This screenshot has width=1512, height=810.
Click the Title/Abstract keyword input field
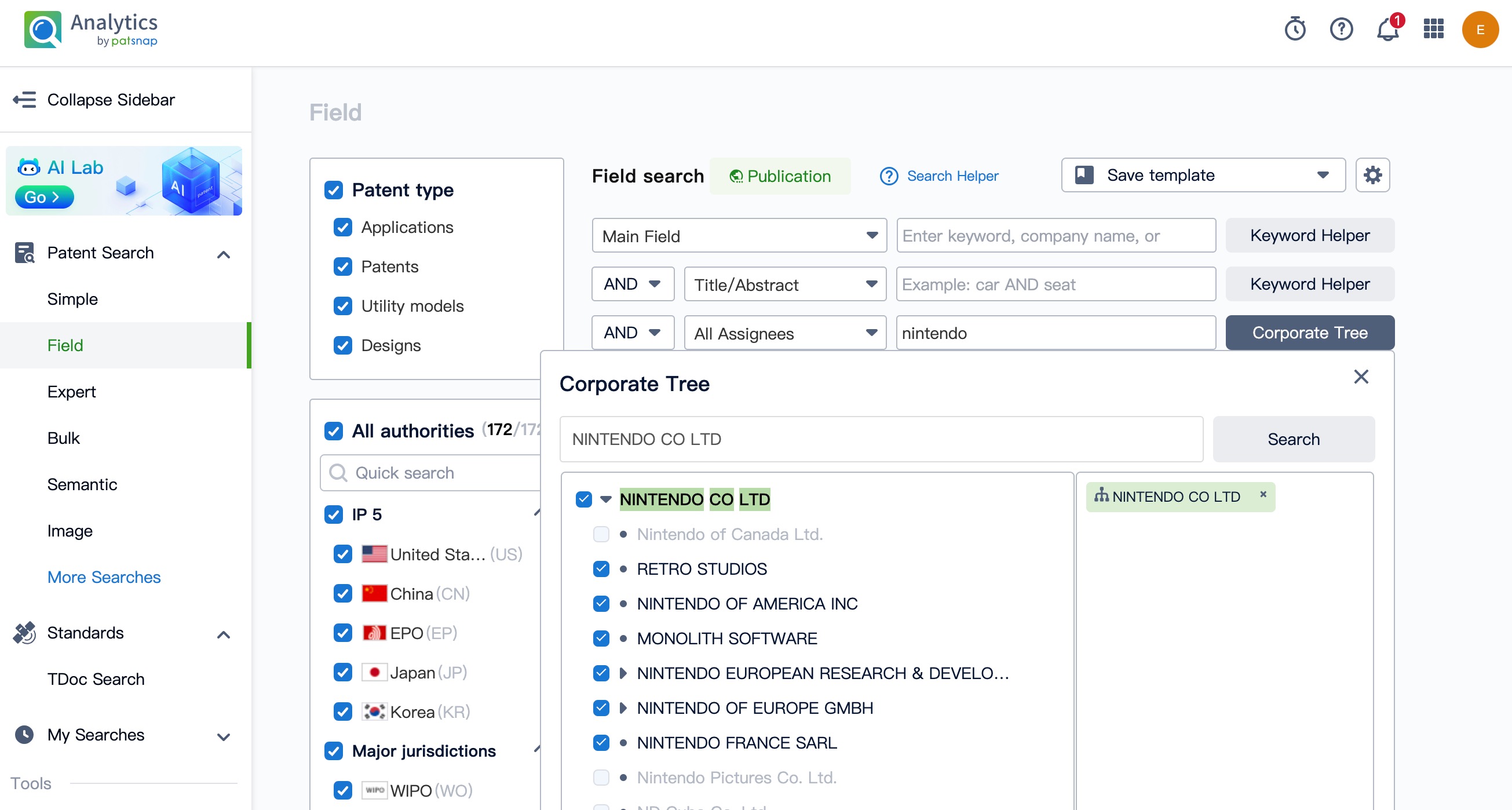[1056, 284]
